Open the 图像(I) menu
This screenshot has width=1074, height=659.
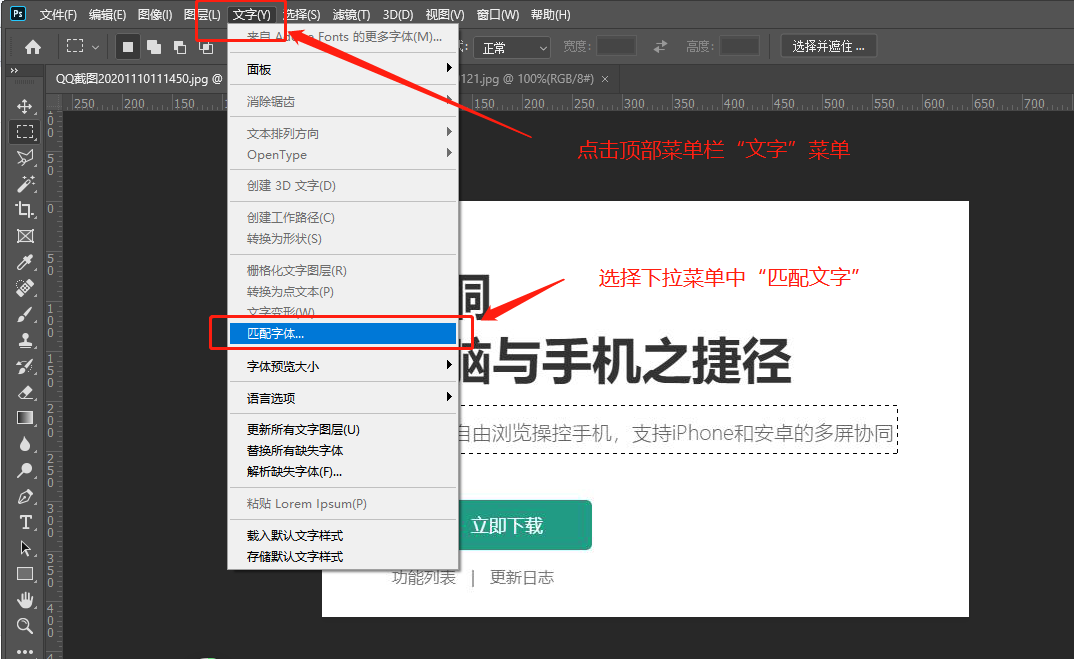[x=155, y=14]
